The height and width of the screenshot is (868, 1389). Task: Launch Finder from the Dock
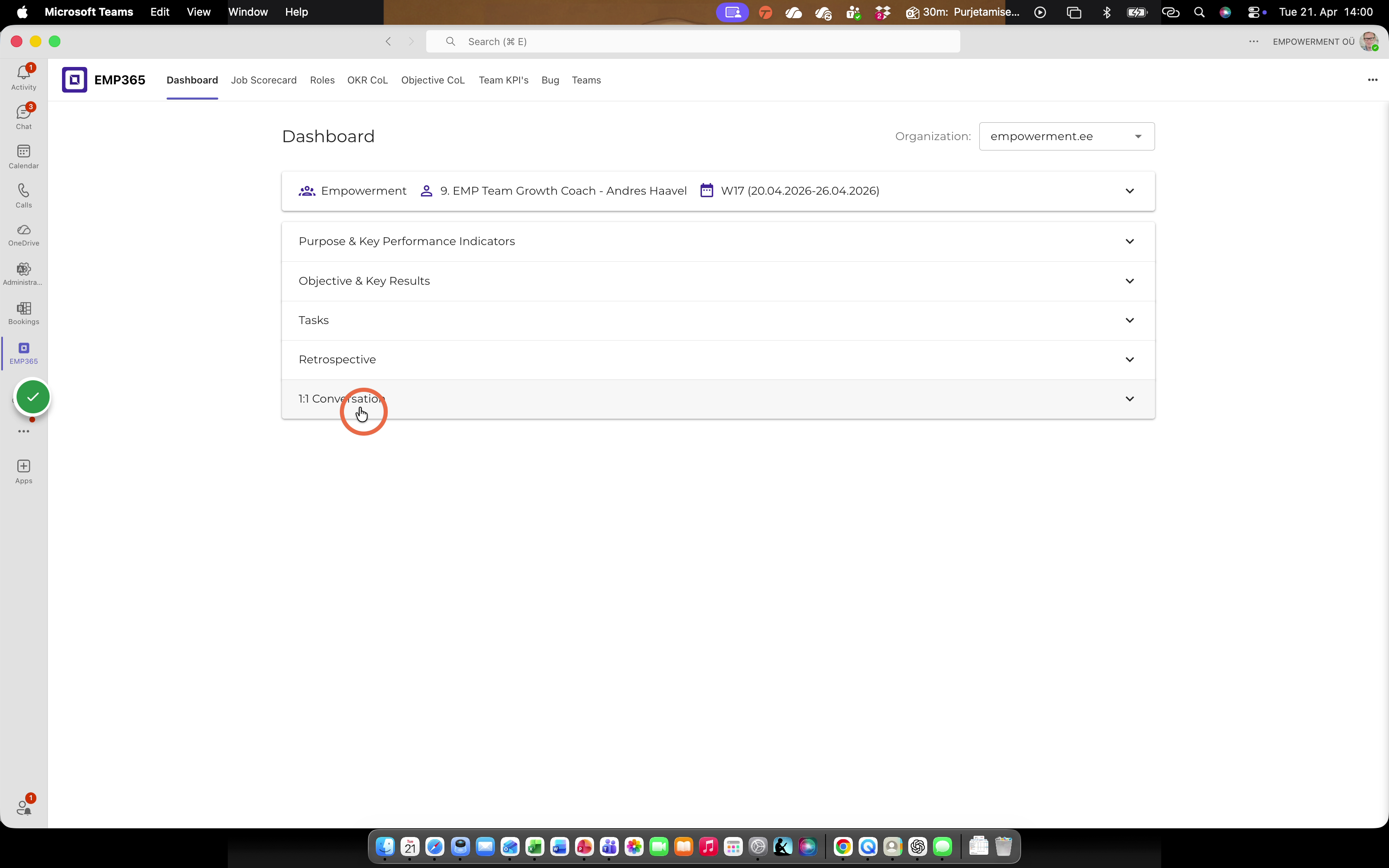click(385, 846)
